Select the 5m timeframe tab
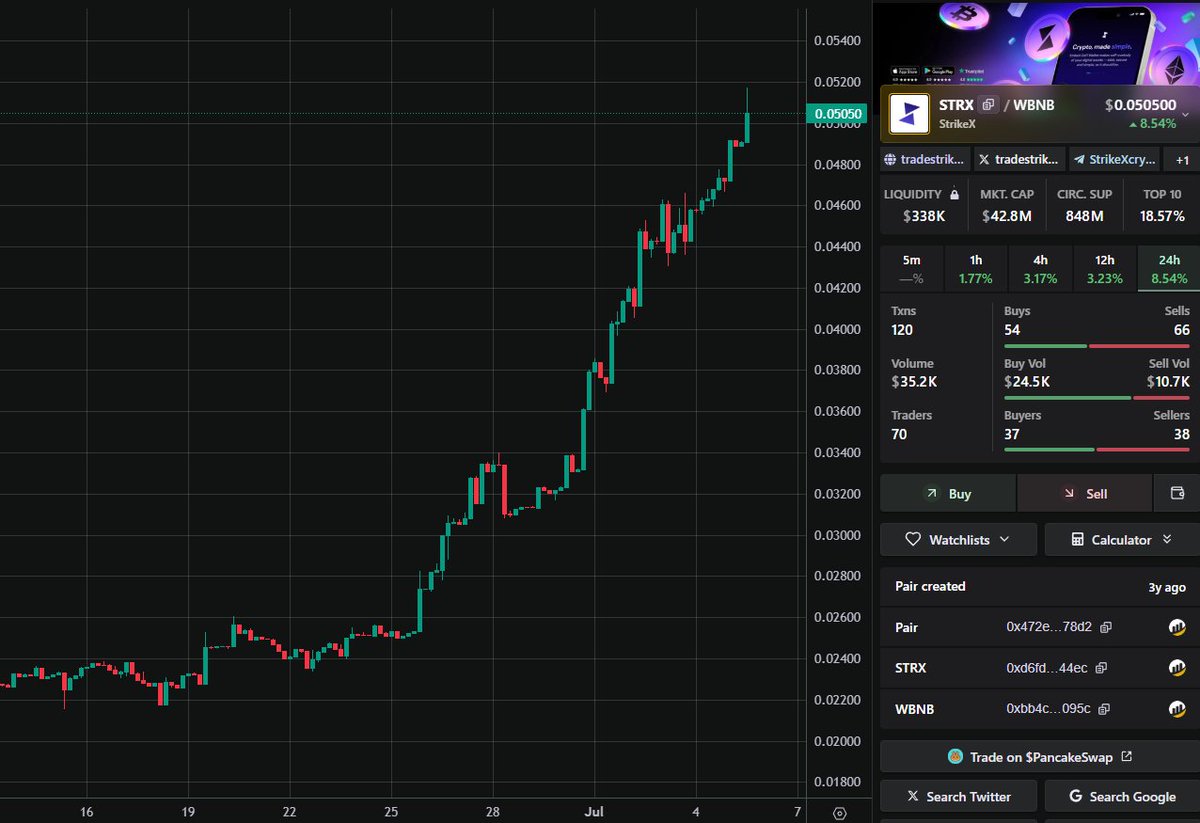The width and height of the screenshot is (1200, 823). pos(912,269)
